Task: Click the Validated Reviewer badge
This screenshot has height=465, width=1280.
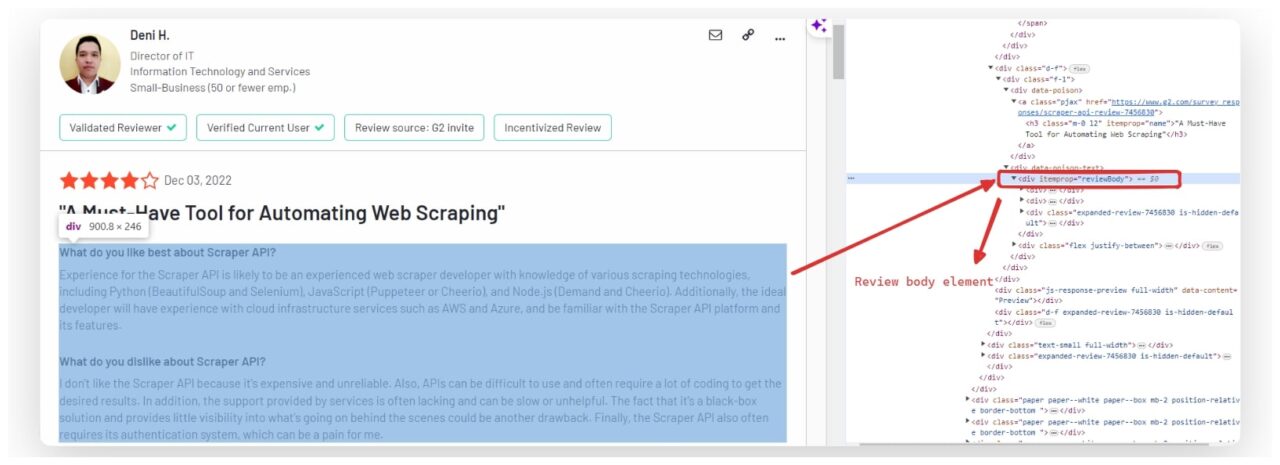Action: 124,128
